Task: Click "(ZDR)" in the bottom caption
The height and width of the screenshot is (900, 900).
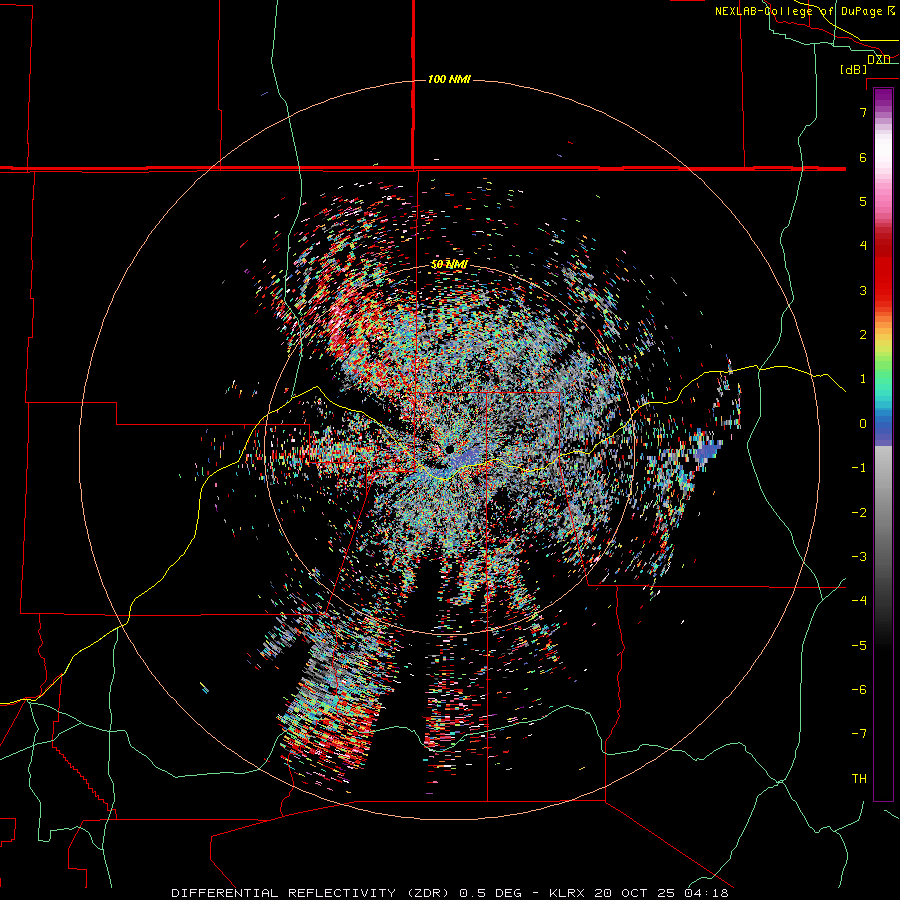Action: pos(428,893)
